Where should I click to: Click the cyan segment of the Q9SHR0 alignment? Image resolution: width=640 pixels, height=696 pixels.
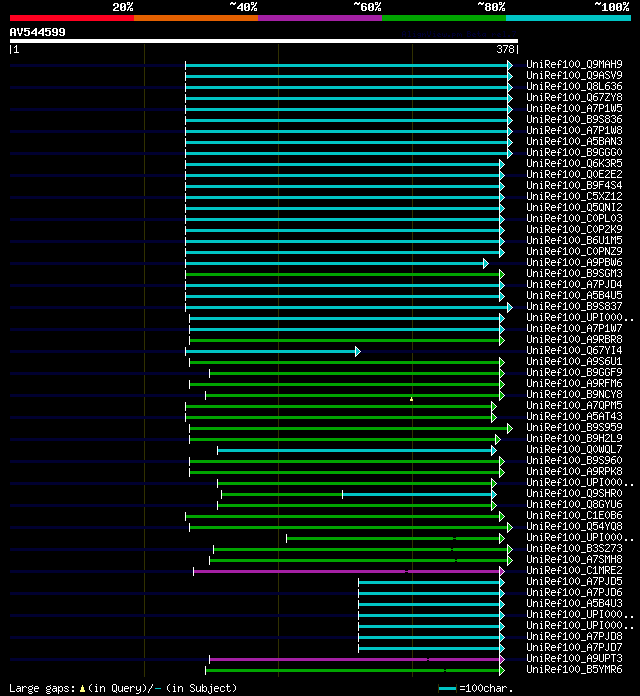417,494
